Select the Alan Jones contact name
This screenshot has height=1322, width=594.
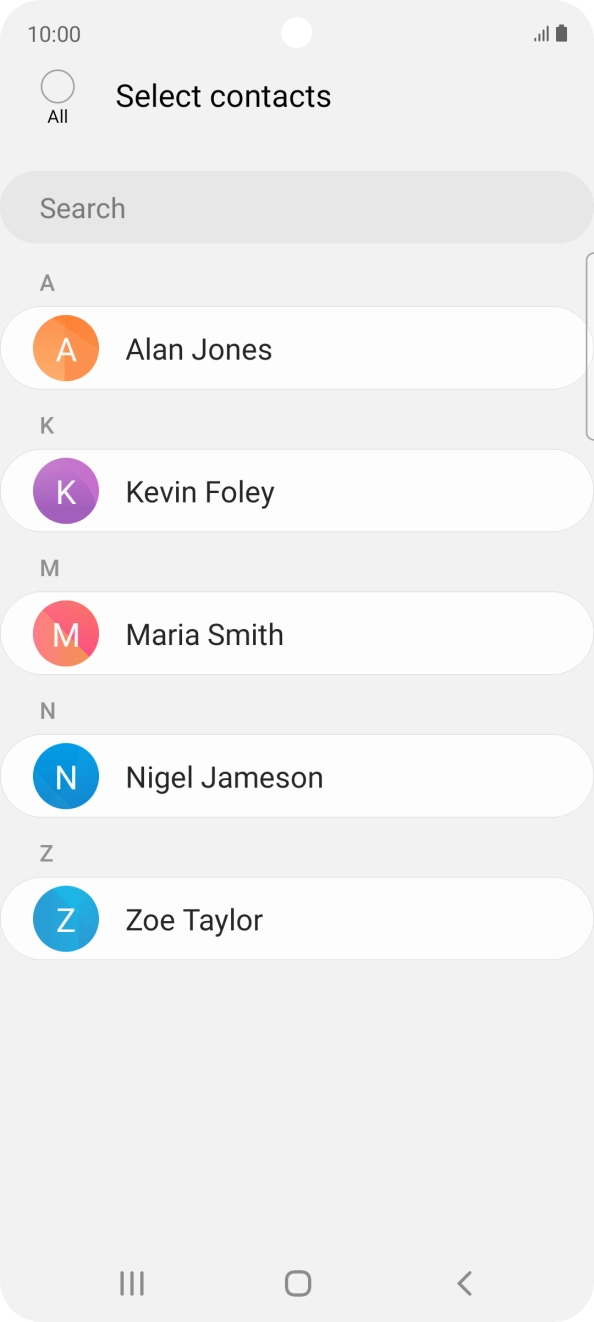point(199,350)
